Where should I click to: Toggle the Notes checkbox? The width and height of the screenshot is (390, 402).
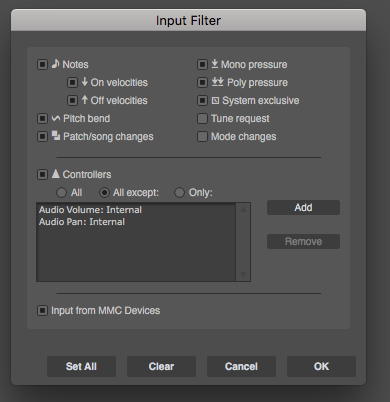(x=42, y=64)
